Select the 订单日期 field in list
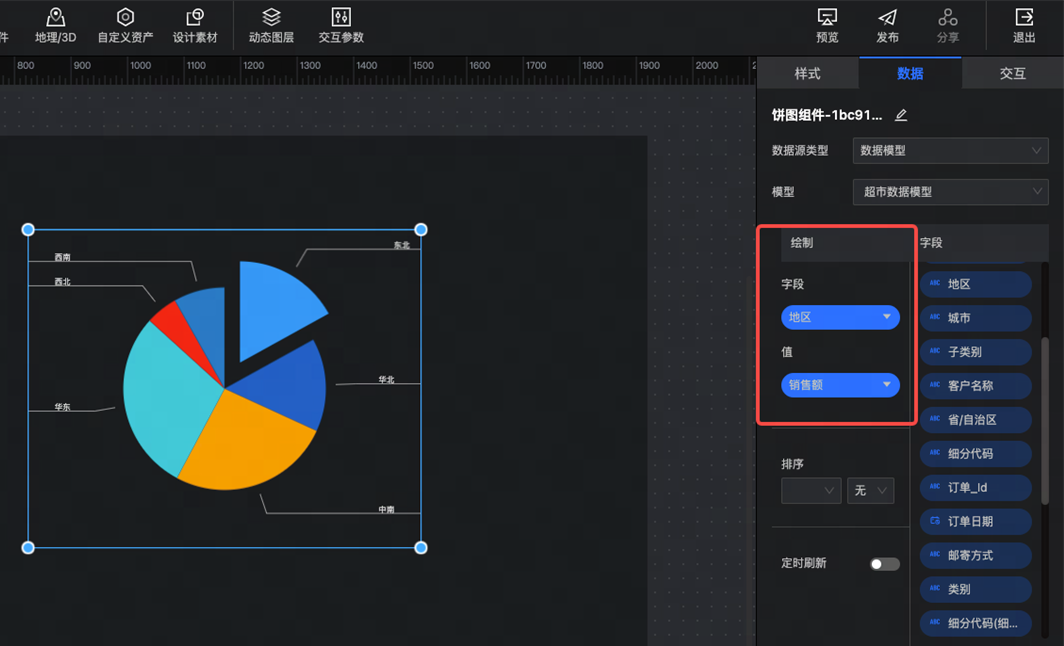The height and width of the screenshot is (646, 1064). tap(975, 522)
